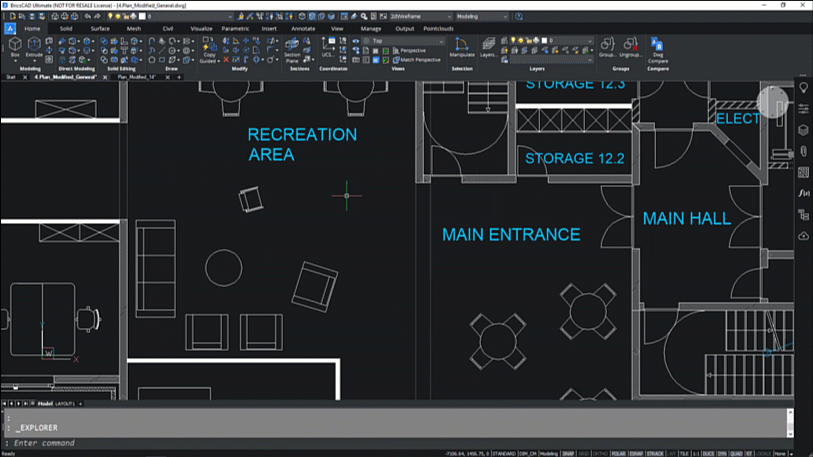Open the UCS coordinates tool
Viewport: 813px width, 457px height.
pos(327,47)
